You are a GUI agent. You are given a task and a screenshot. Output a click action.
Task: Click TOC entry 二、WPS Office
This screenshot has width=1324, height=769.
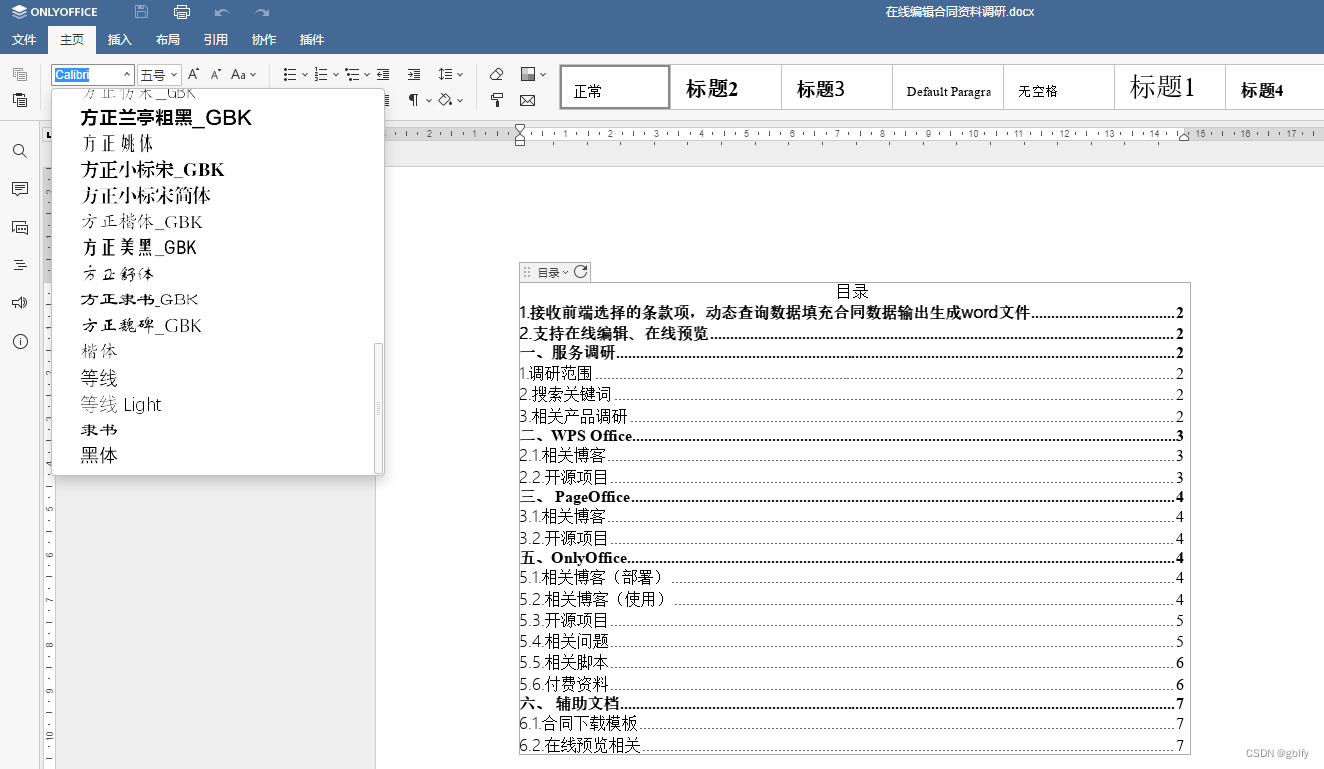click(x=577, y=435)
